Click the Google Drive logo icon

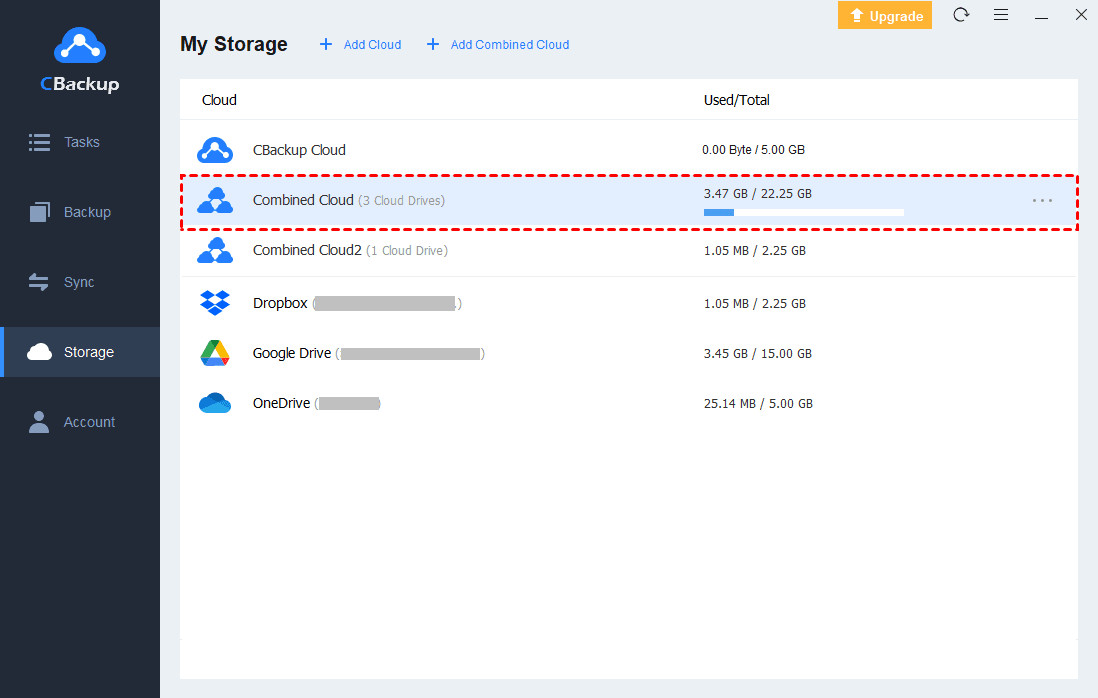click(215, 354)
